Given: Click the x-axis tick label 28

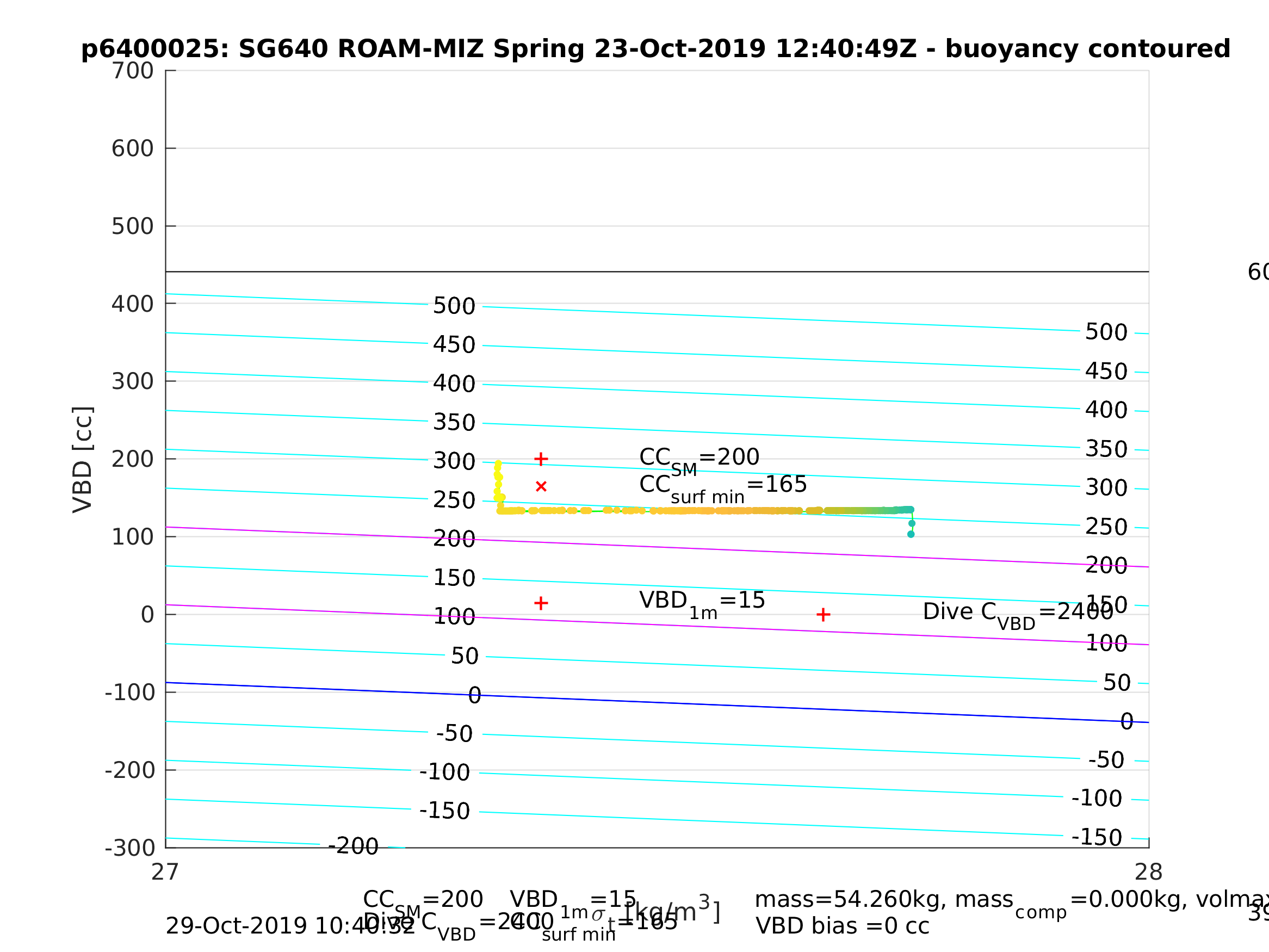Looking at the screenshot, I should point(1149,873).
